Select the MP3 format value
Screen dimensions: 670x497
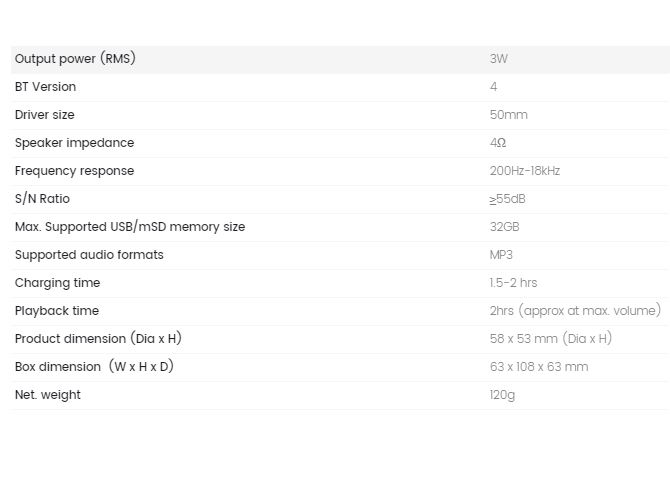[501, 255]
